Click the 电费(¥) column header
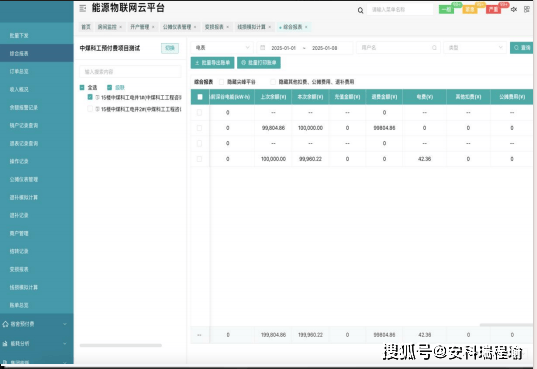 (425, 97)
